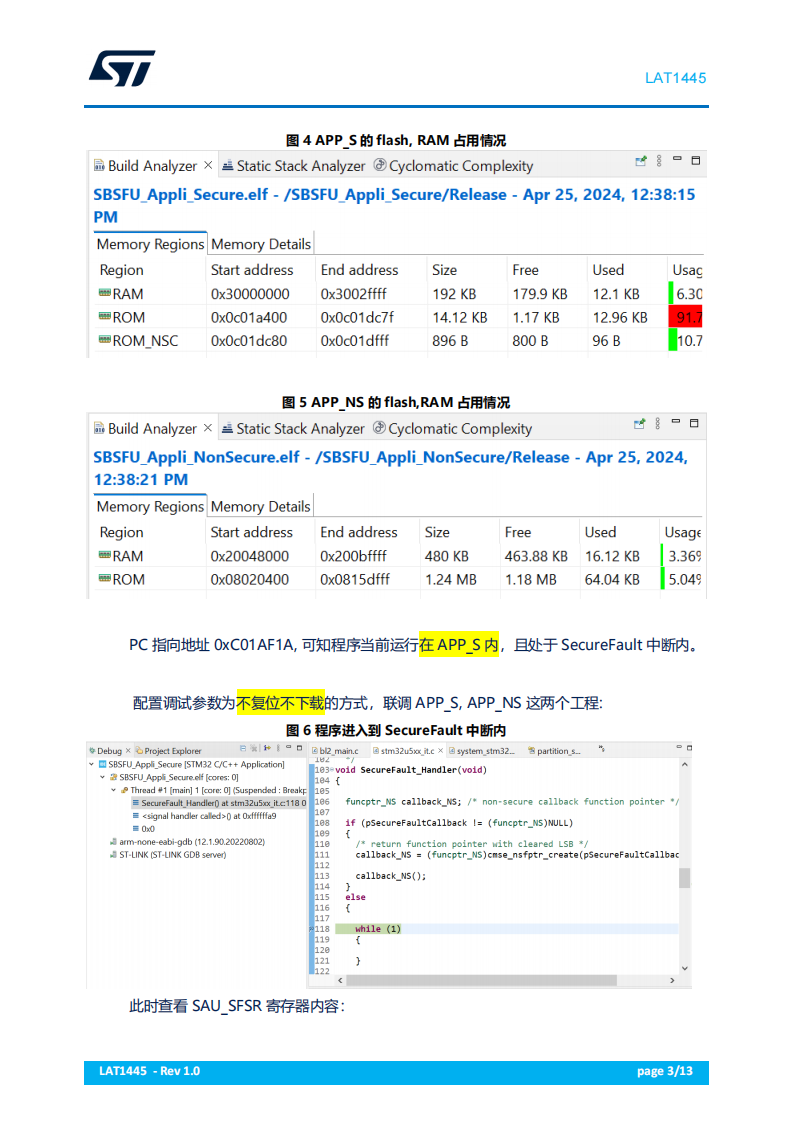793x1122 pixels.
Task: Click the export icon in the Figure 4 Build Analyzer toolbar
Action: [640, 161]
